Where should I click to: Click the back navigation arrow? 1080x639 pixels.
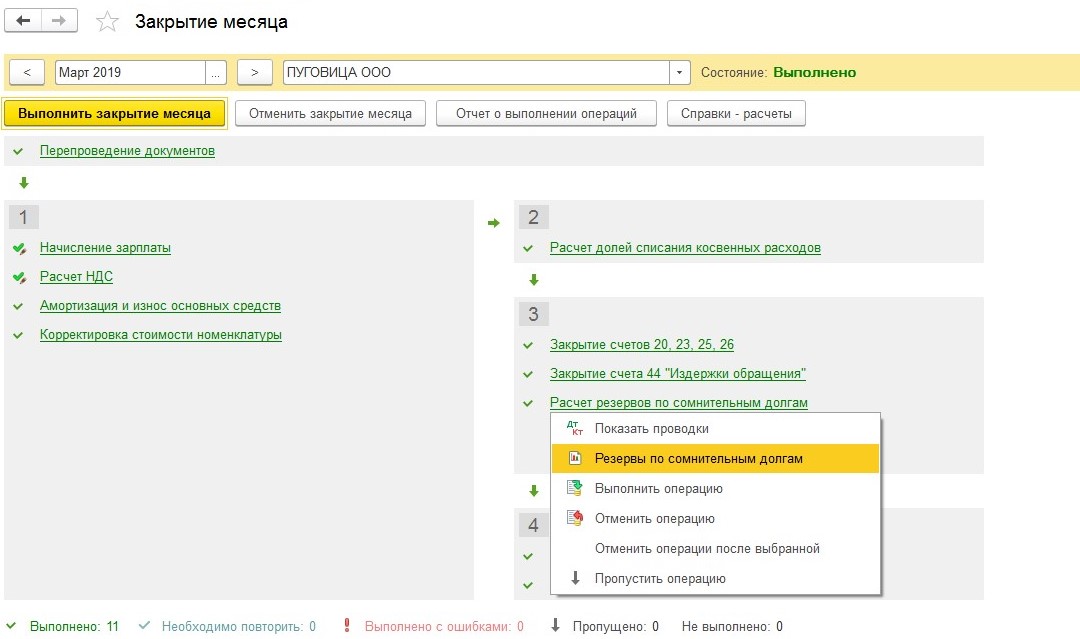click(24, 21)
